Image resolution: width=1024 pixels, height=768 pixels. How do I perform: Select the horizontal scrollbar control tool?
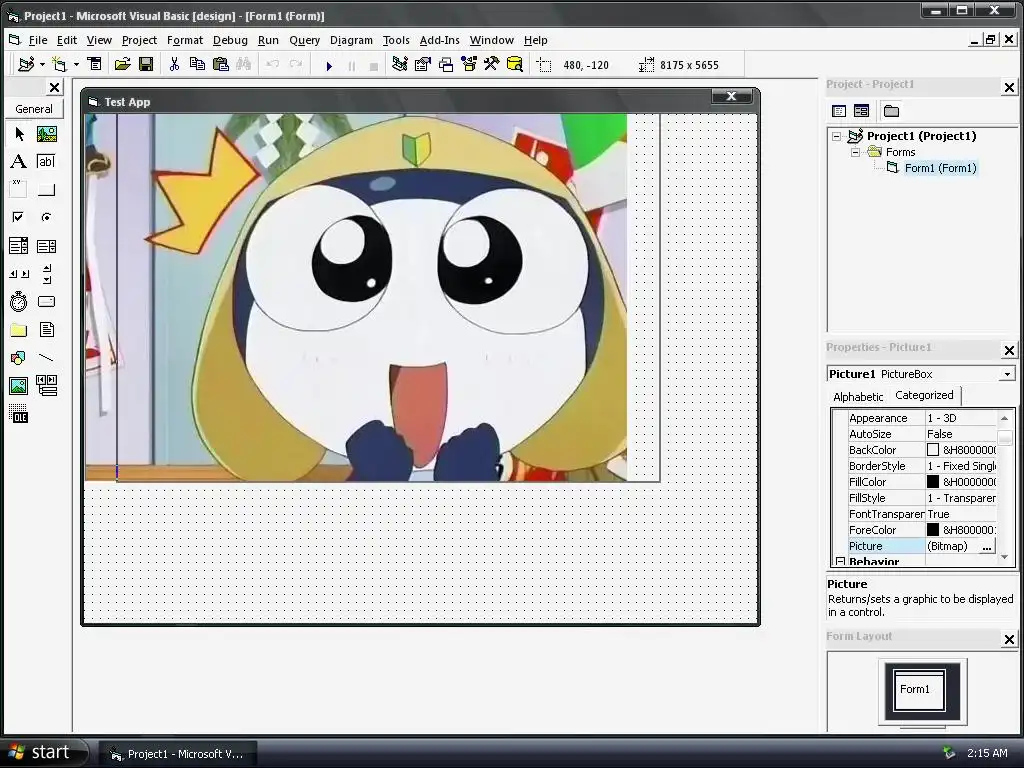coord(19,274)
